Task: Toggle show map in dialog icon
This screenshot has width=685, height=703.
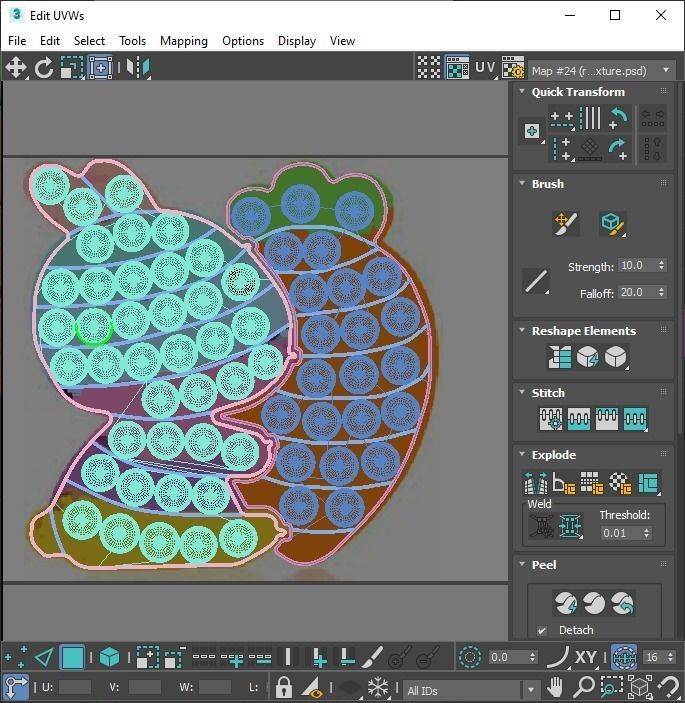Action: [457, 67]
